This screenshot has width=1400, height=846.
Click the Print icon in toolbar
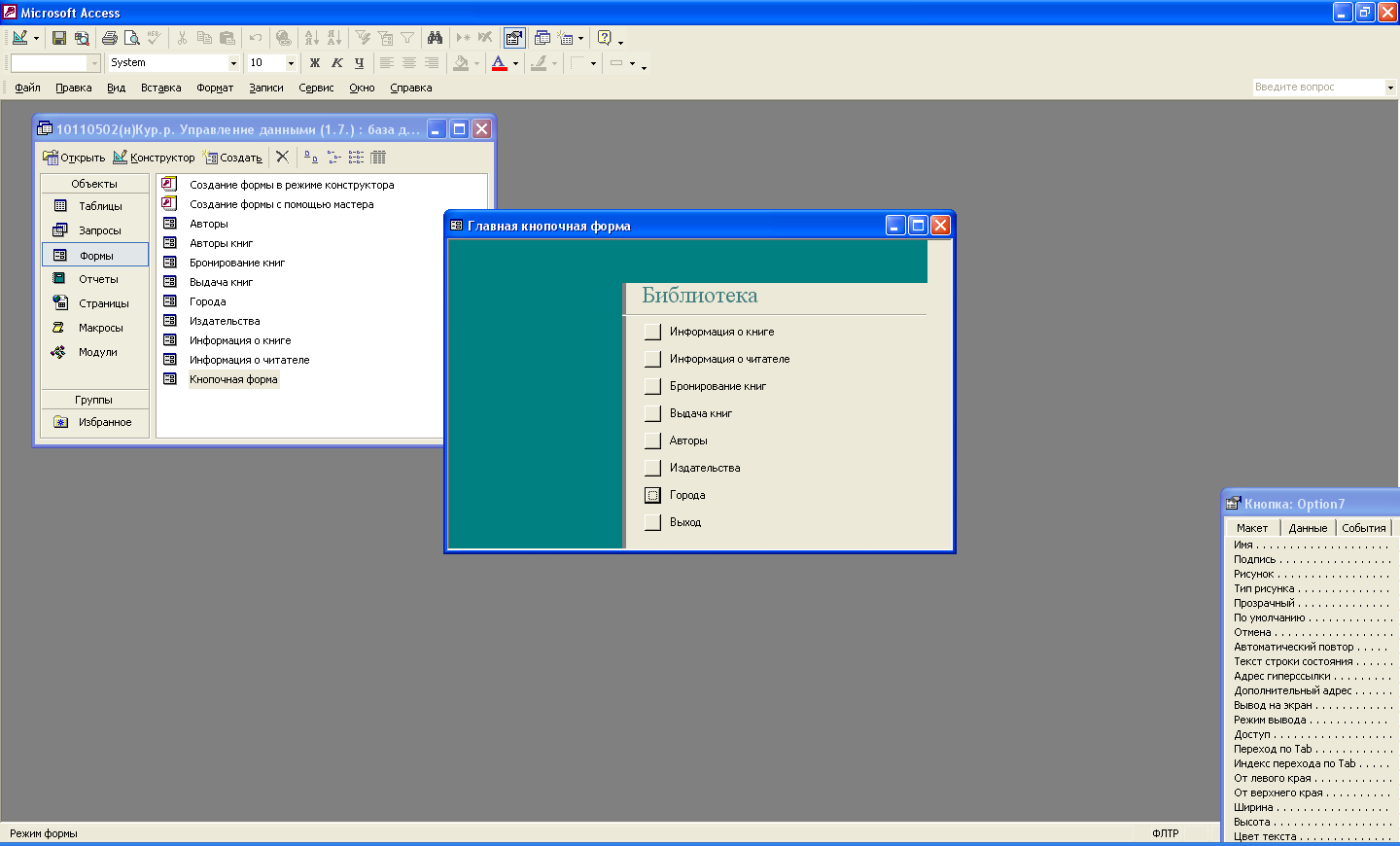point(109,38)
